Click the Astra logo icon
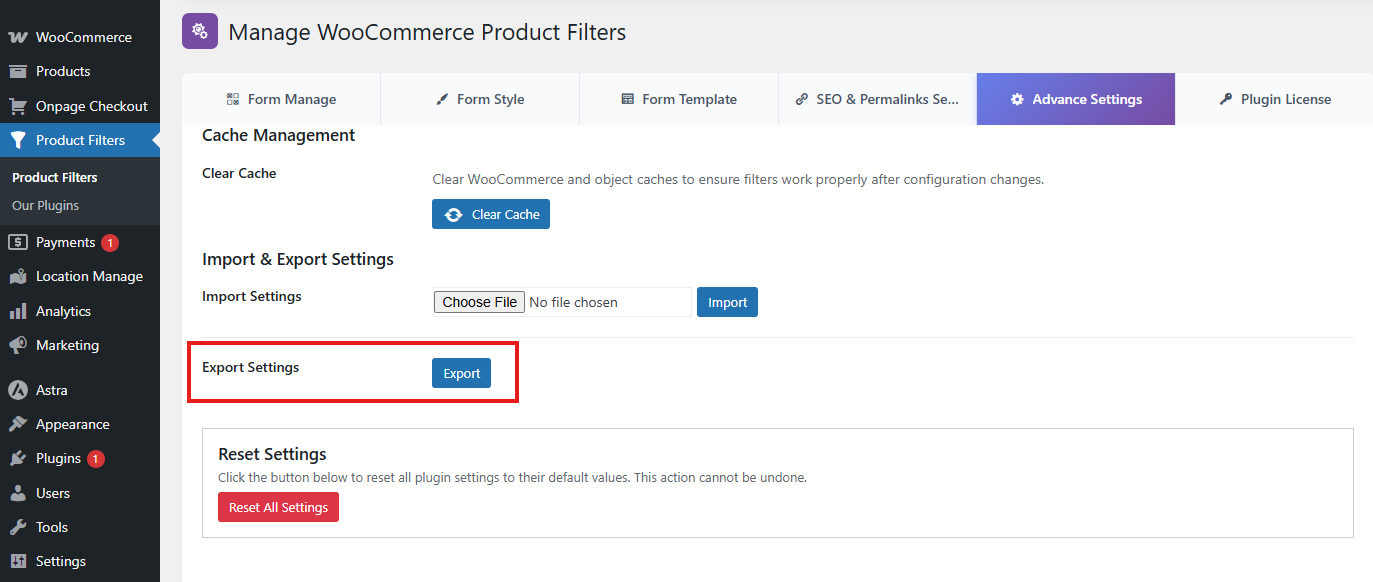This screenshot has width=1373, height=582. tap(18, 390)
